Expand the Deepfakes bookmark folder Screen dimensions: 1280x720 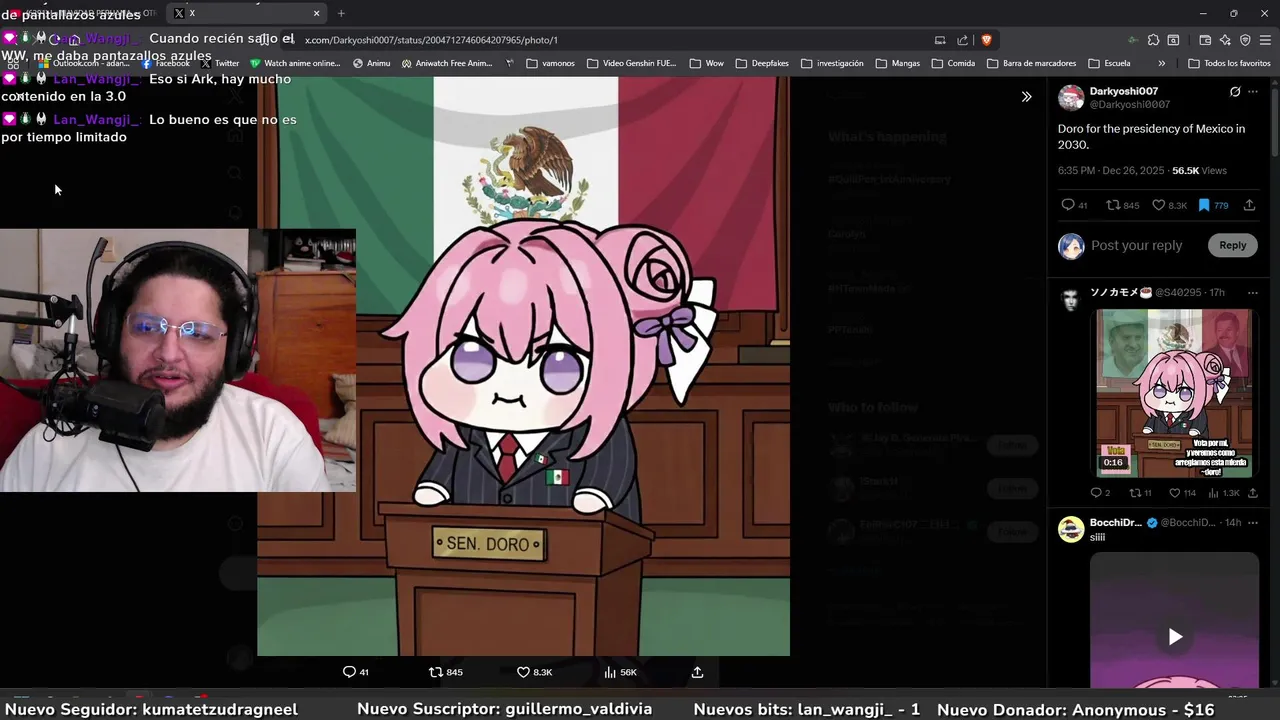(x=762, y=63)
